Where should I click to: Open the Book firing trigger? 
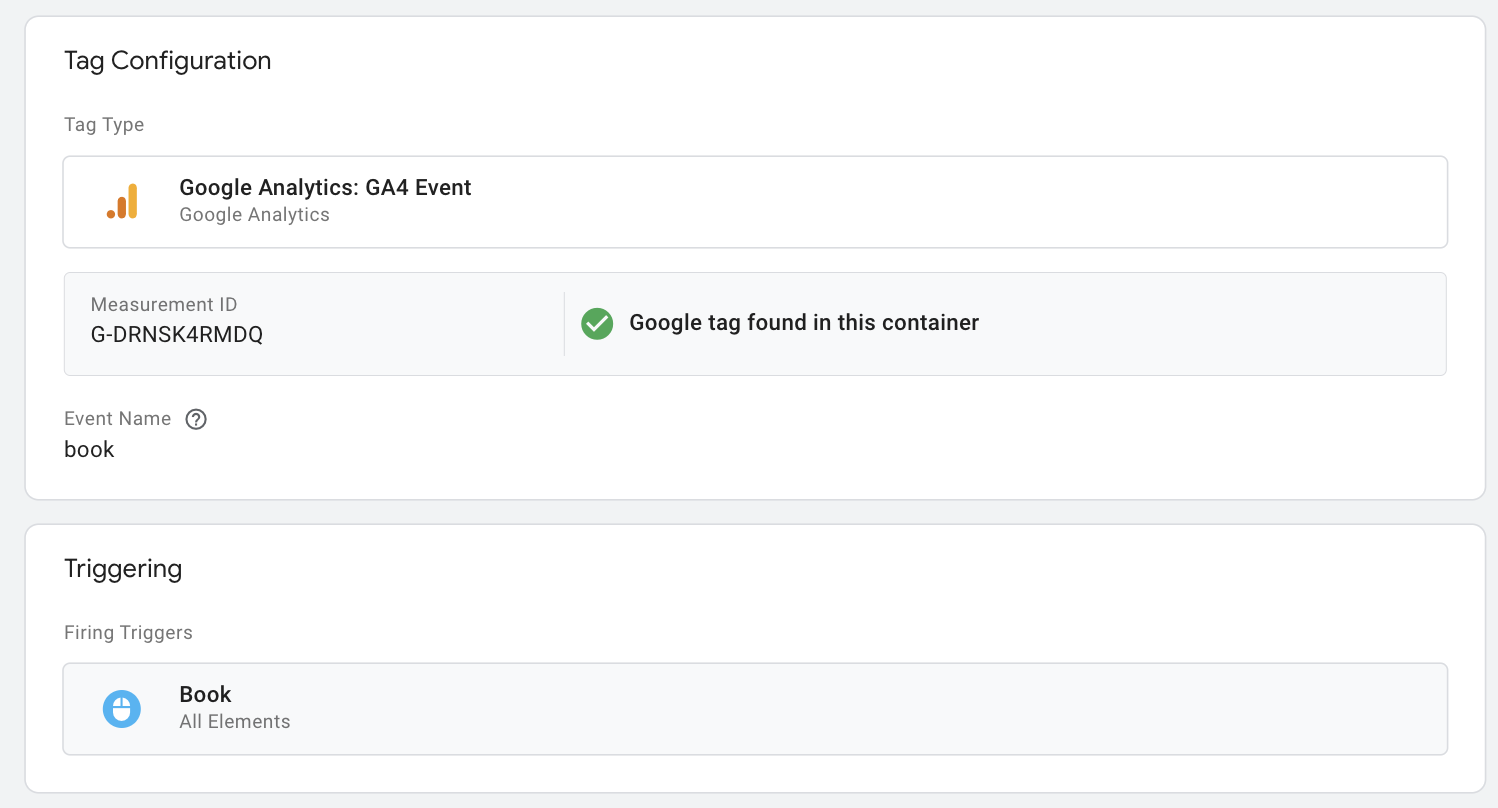point(755,709)
